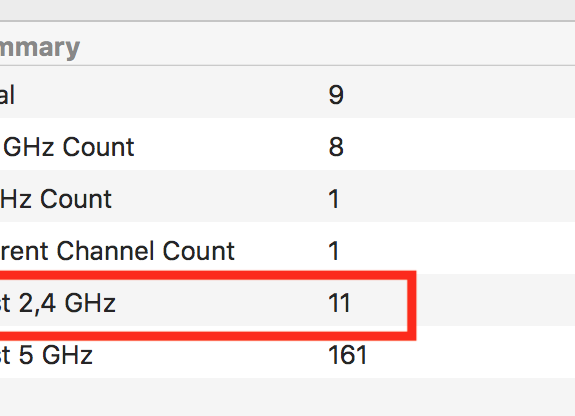Click the Channel Count value 1
This screenshot has width=575, height=416.
coord(334,251)
